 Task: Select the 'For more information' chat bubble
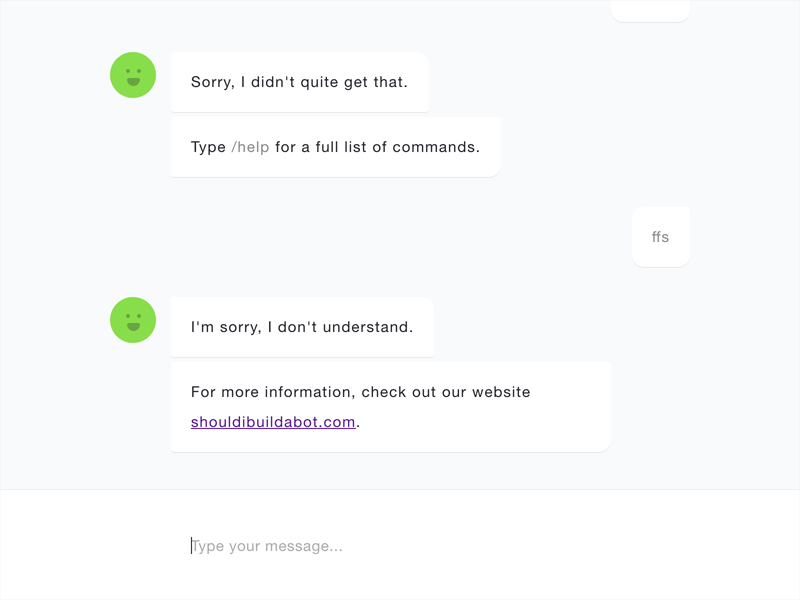coord(390,406)
